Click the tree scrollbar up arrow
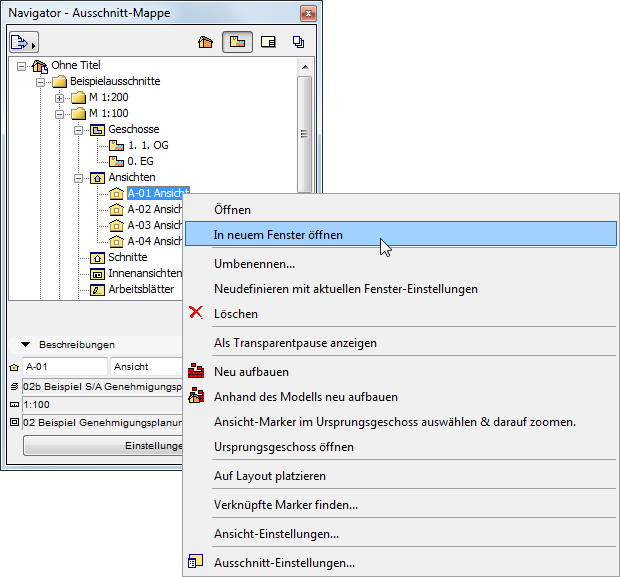The height and width of the screenshot is (577, 620). tap(305, 67)
